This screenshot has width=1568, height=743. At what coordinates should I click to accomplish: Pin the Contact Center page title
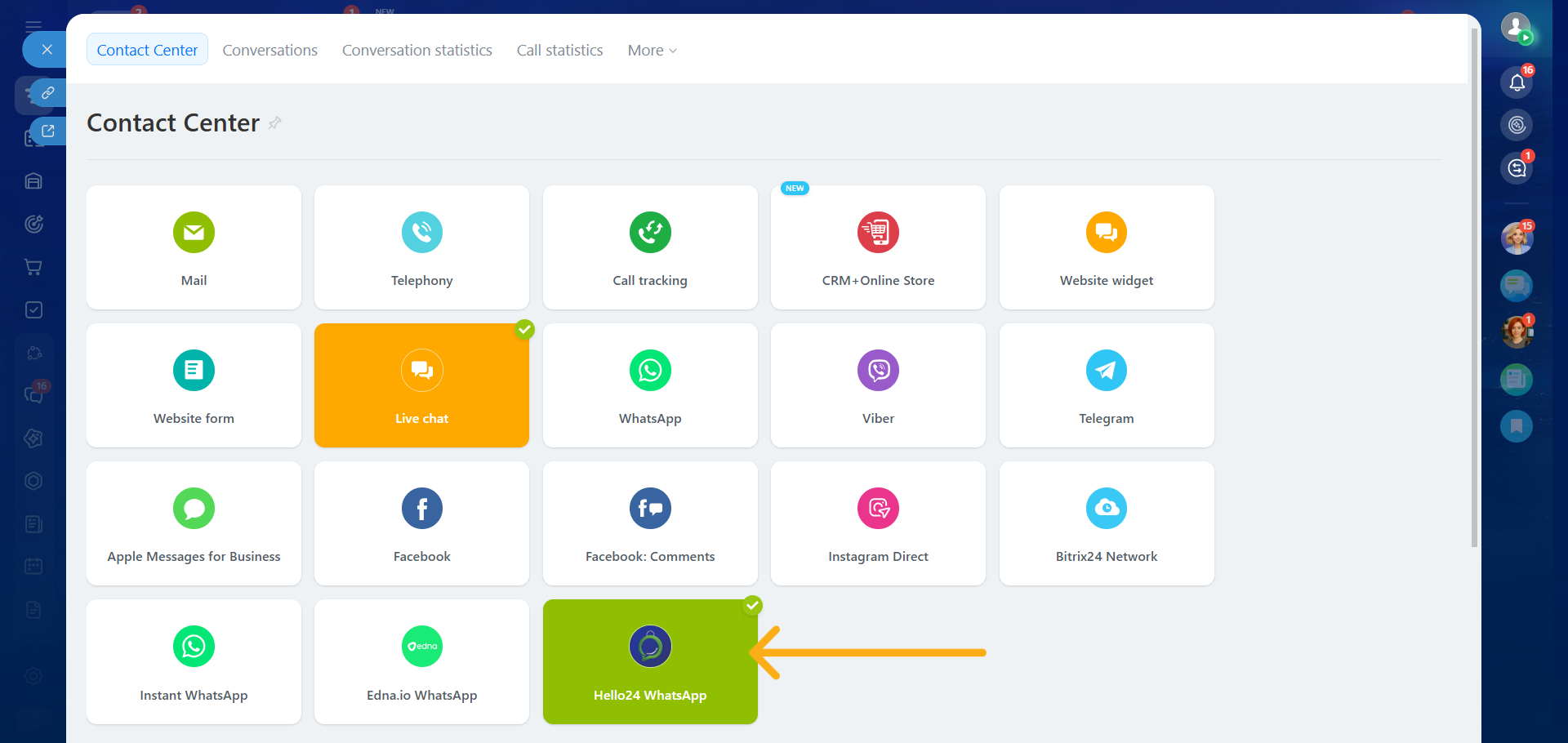pyautogui.click(x=275, y=122)
